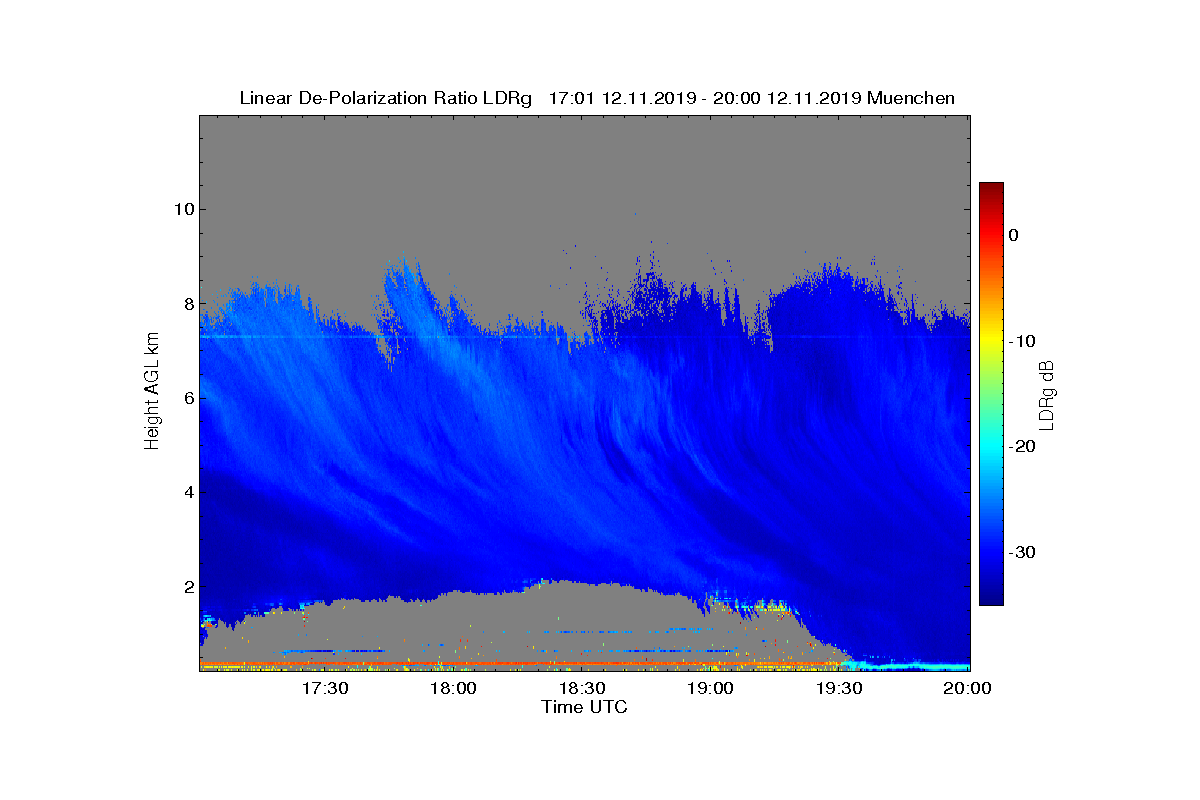The image size is (1200, 800).
Task: Click the 'Height AGL km' y-axis label
Action: [152, 393]
